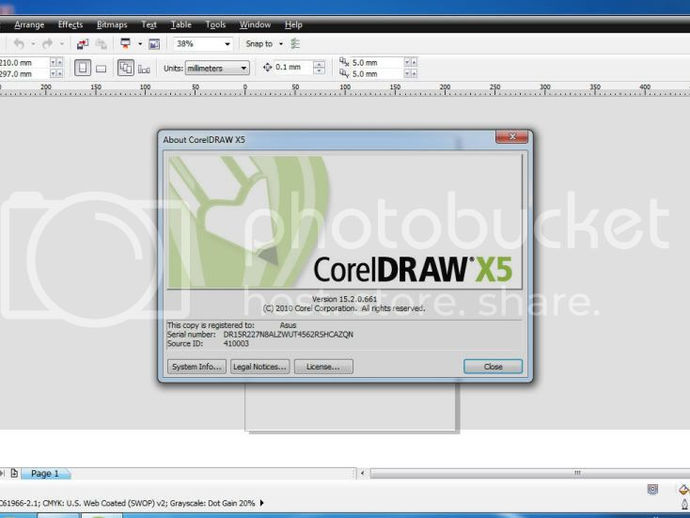Click the color proofing icon in status bar
690x518 pixels.
coord(653,489)
